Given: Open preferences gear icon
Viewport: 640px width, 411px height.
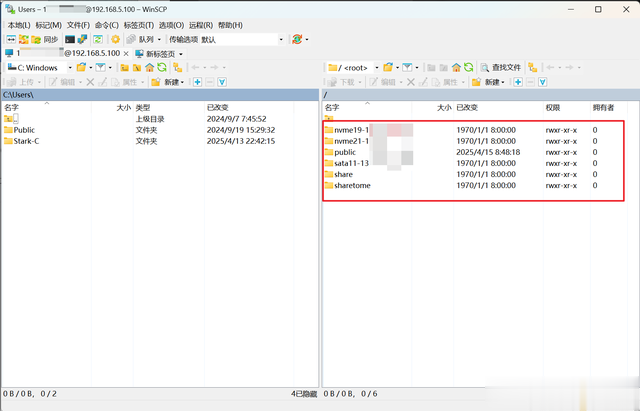Looking at the screenshot, I should (x=116, y=40).
